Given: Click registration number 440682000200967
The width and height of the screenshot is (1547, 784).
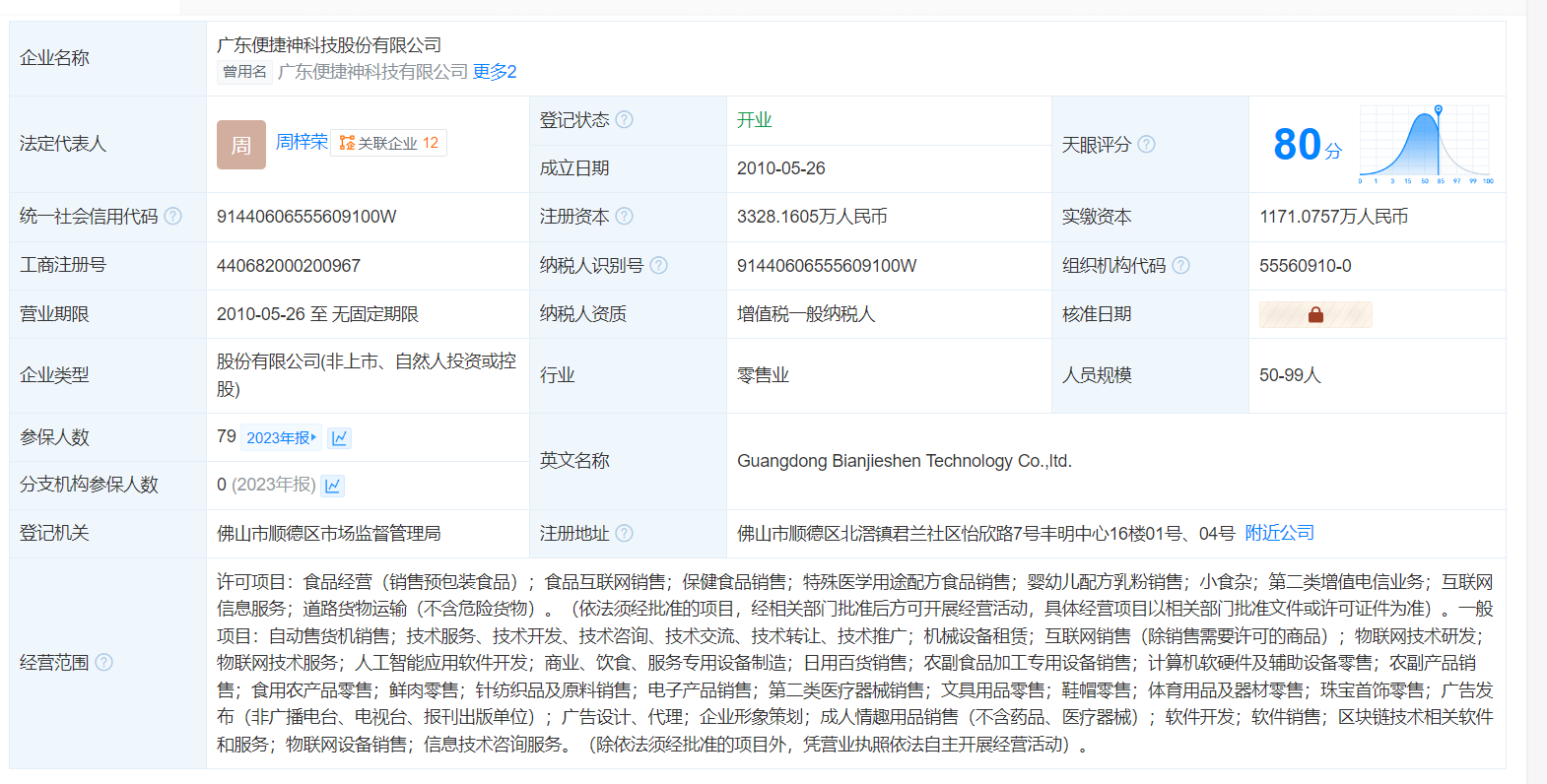Looking at the screenshot, I should (x=289, y=266).
